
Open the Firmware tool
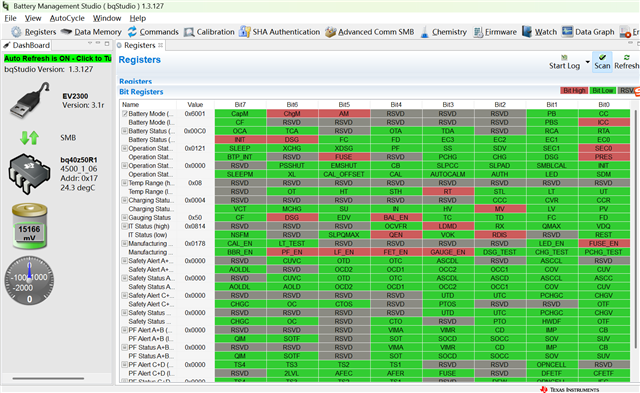(495, 32)
